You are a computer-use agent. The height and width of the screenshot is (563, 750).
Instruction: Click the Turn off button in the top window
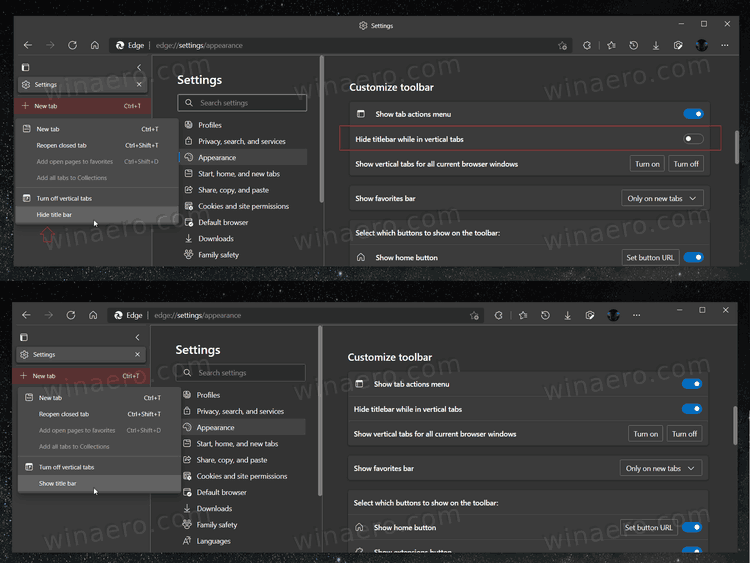686,164
